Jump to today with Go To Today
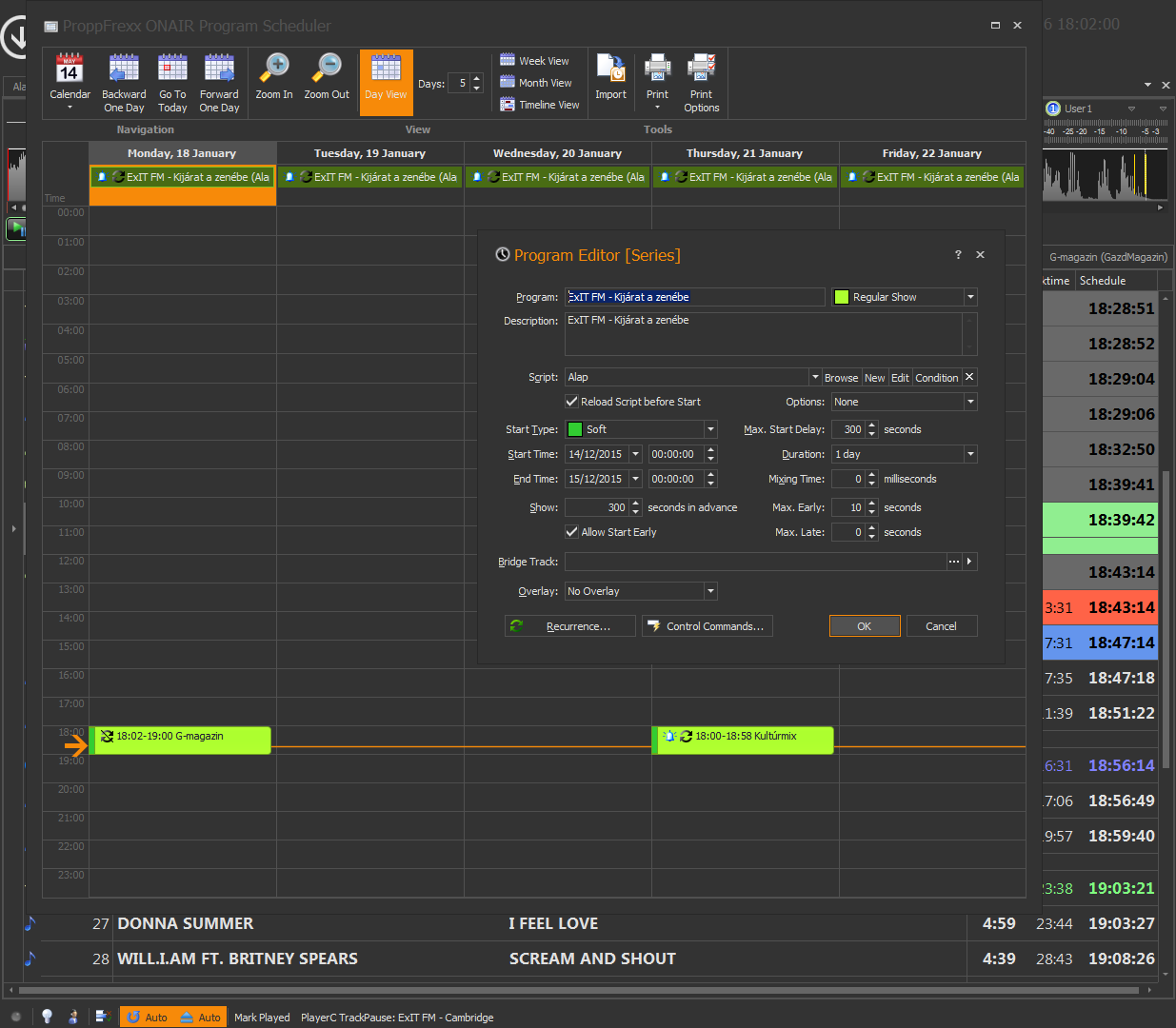1176x1028 pixels. point(172,82)
